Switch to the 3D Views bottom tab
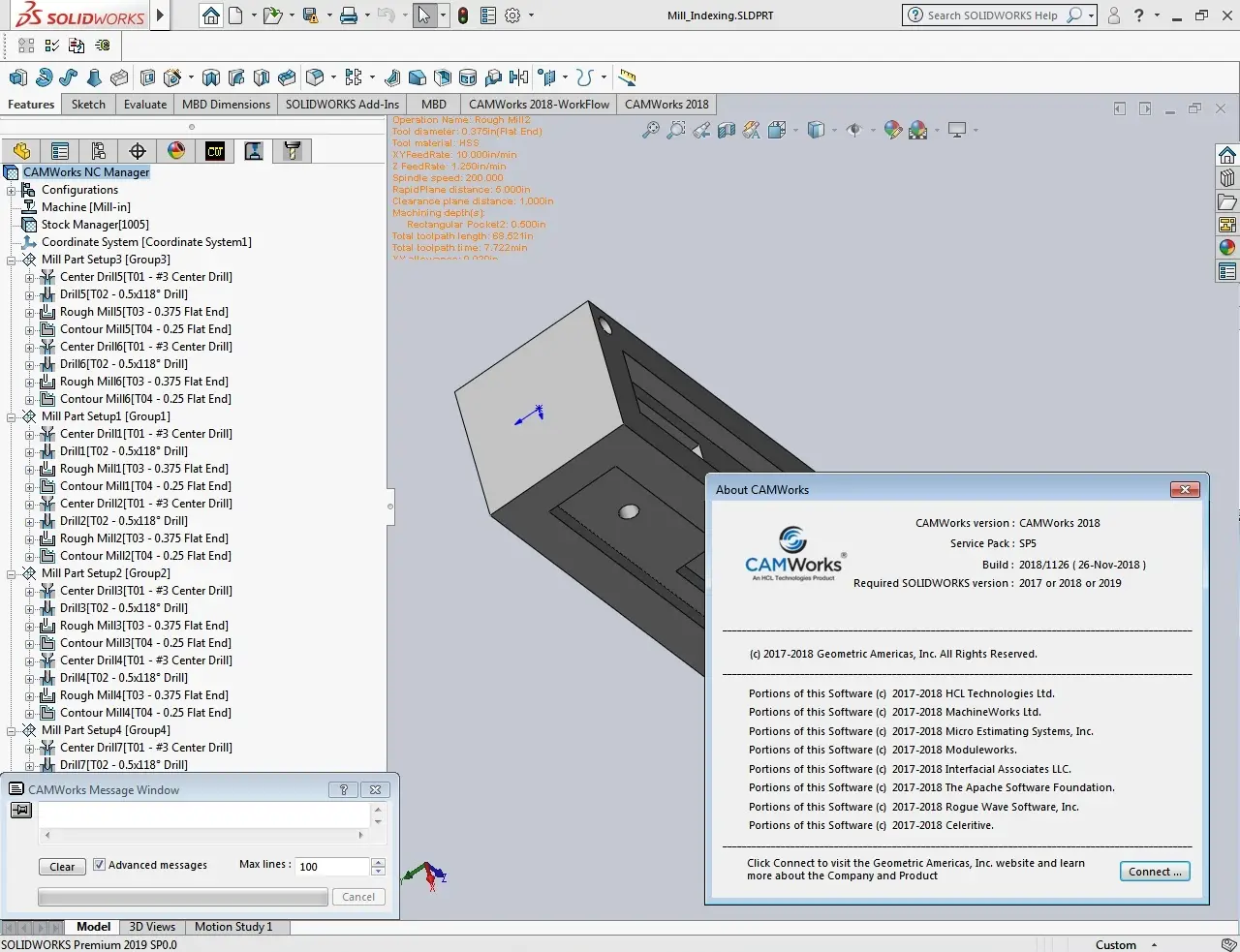1240x952 pixels. 152,927
